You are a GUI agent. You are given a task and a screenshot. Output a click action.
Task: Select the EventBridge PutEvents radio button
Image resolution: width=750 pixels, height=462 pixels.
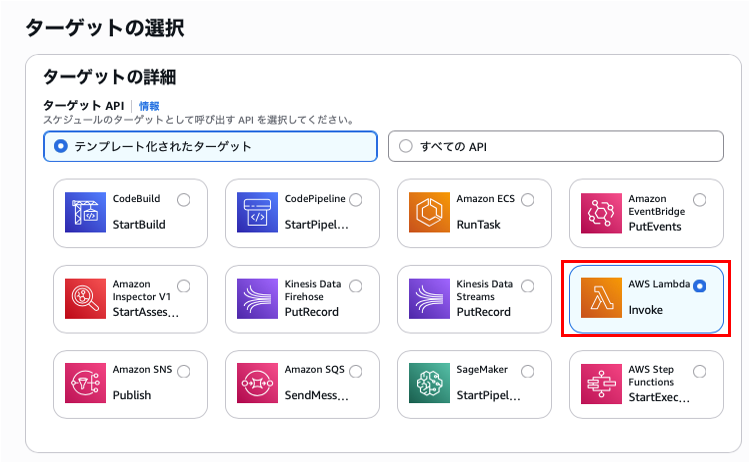pos(700,199)
